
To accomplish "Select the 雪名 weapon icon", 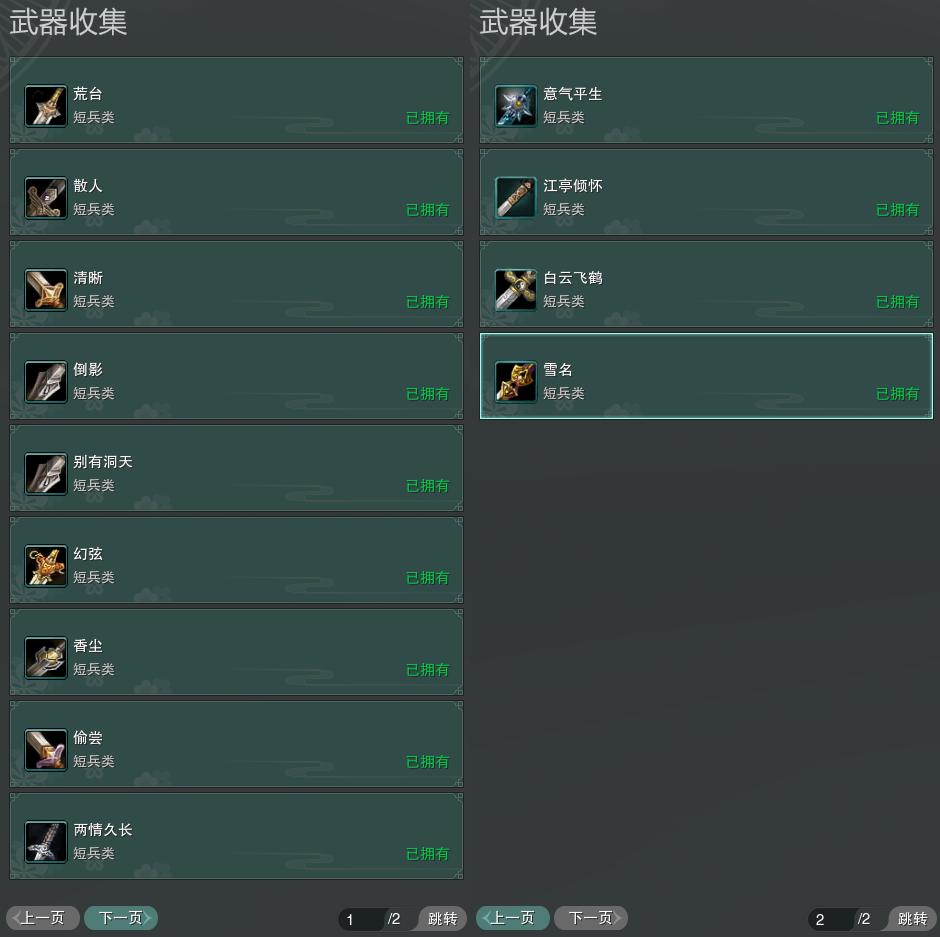I will point(516,381).
